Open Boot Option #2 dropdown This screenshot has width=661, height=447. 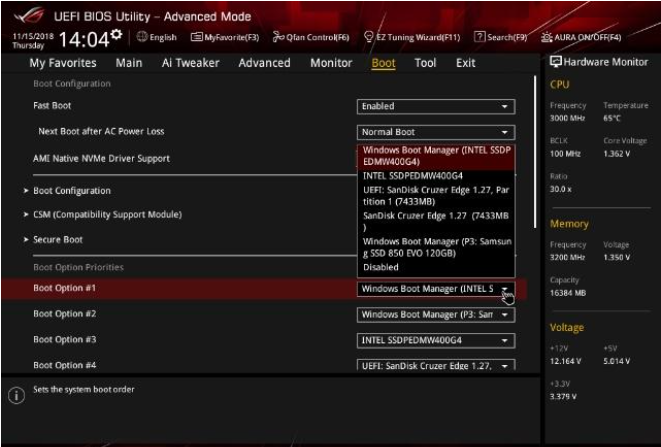[x=435, y=314]
